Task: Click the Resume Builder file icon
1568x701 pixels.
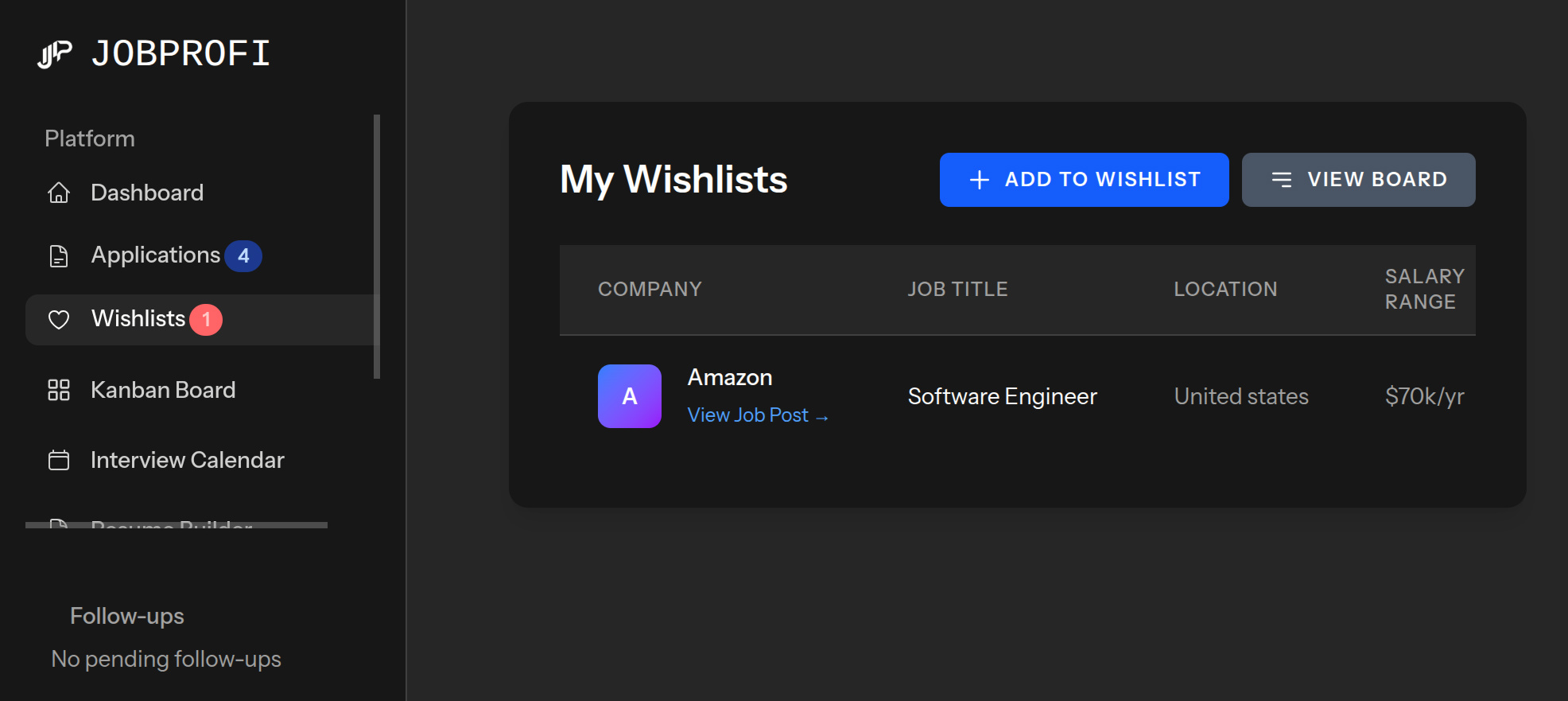Action: pyautogui.click(x=59, y=527)
